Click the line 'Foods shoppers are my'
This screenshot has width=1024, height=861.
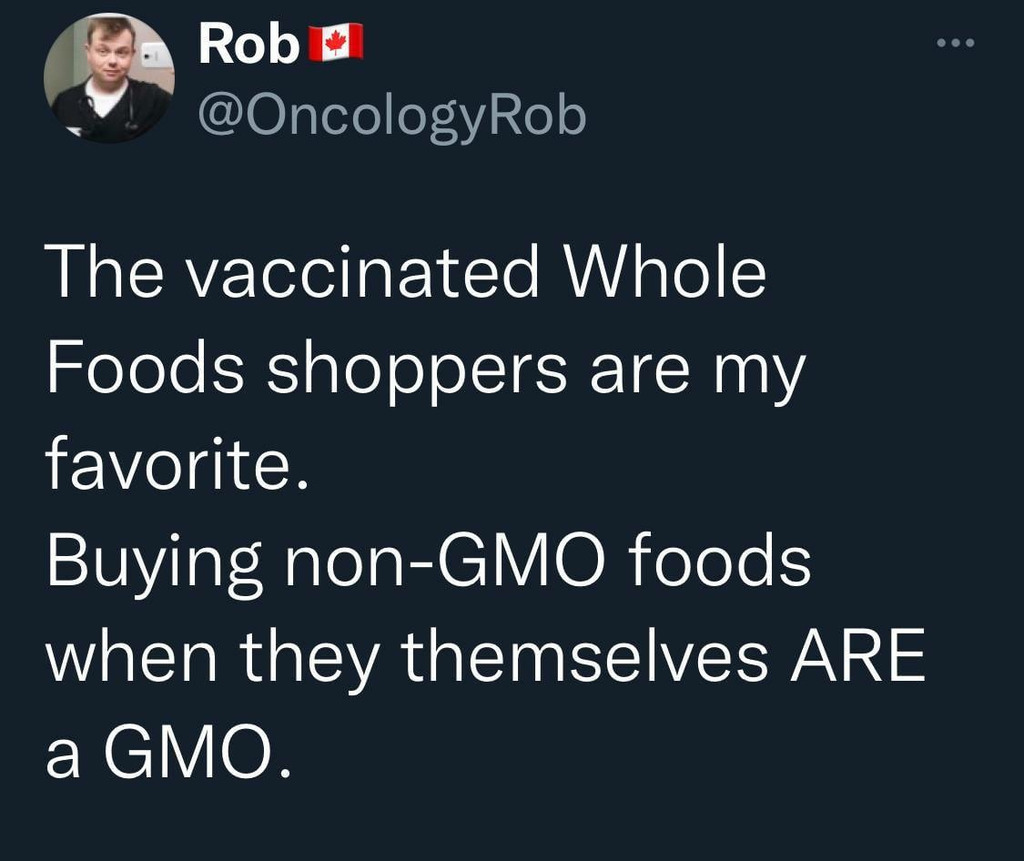tap(424, 371)
